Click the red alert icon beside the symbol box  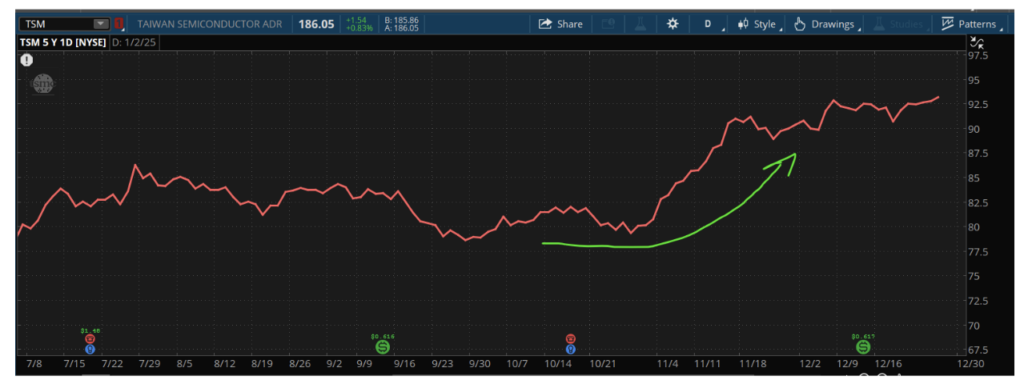tap(119, 24)
